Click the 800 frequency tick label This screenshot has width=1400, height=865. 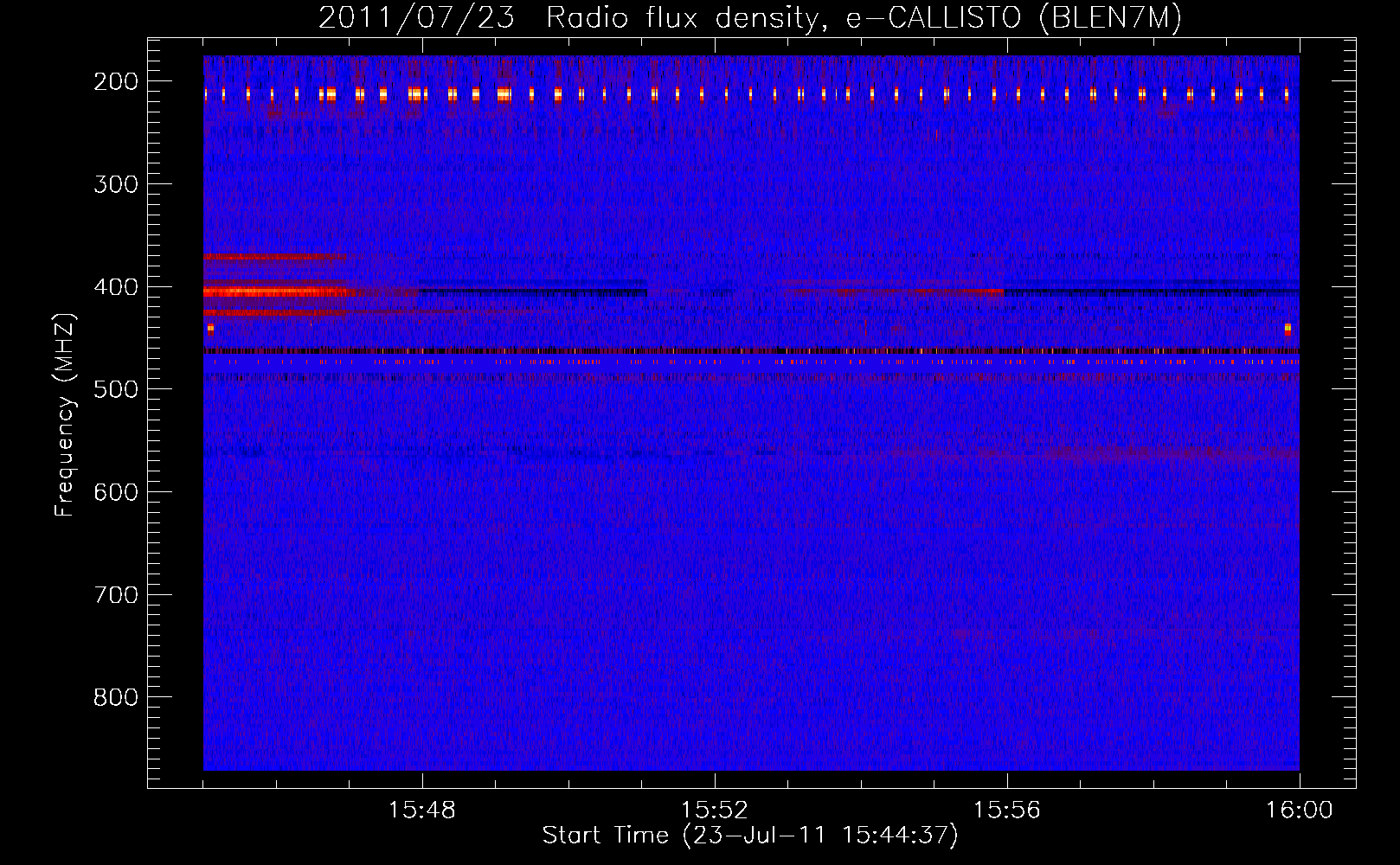[116, 697]
